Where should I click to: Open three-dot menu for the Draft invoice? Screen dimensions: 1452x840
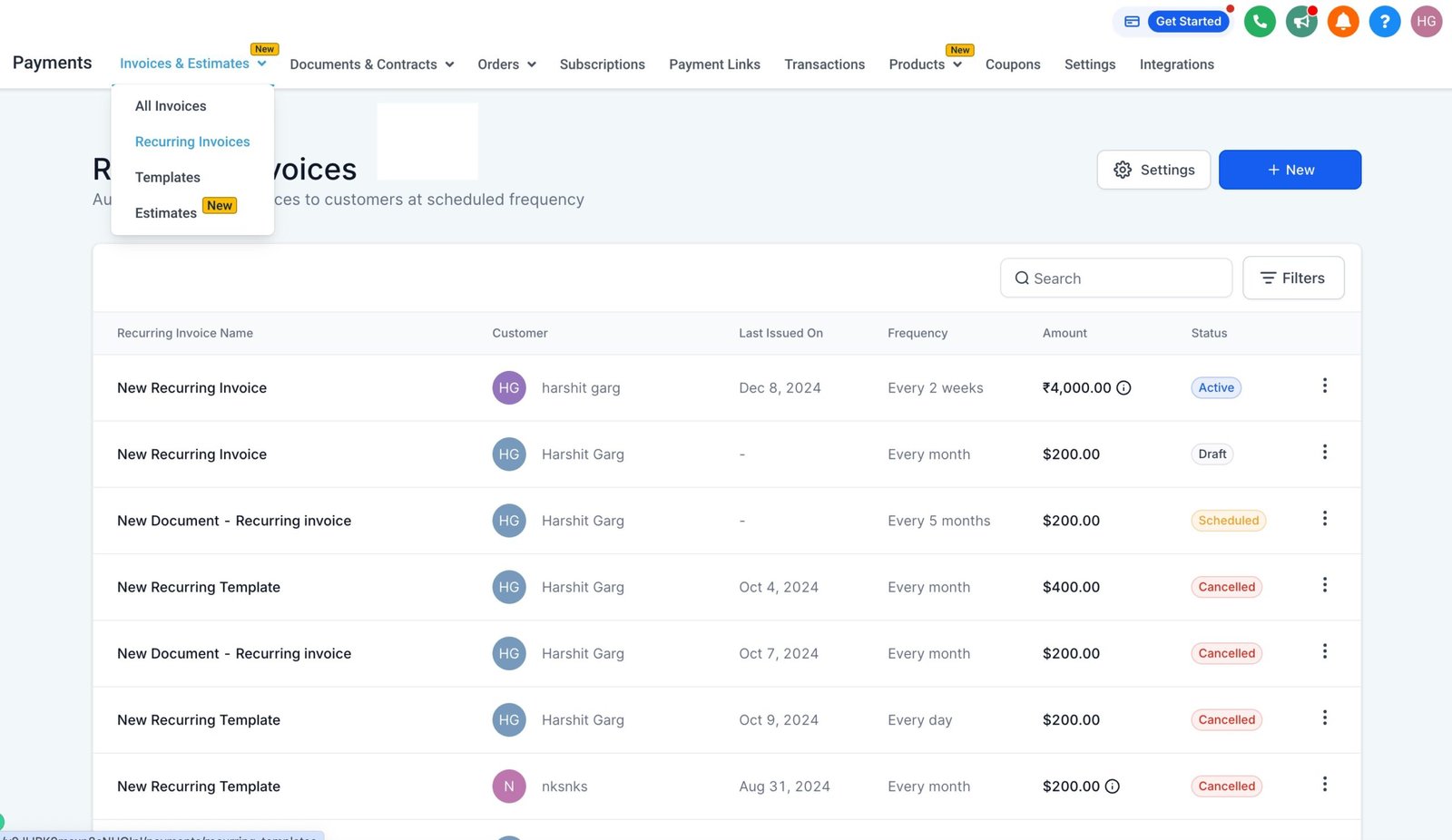(x=1325, y=452)
